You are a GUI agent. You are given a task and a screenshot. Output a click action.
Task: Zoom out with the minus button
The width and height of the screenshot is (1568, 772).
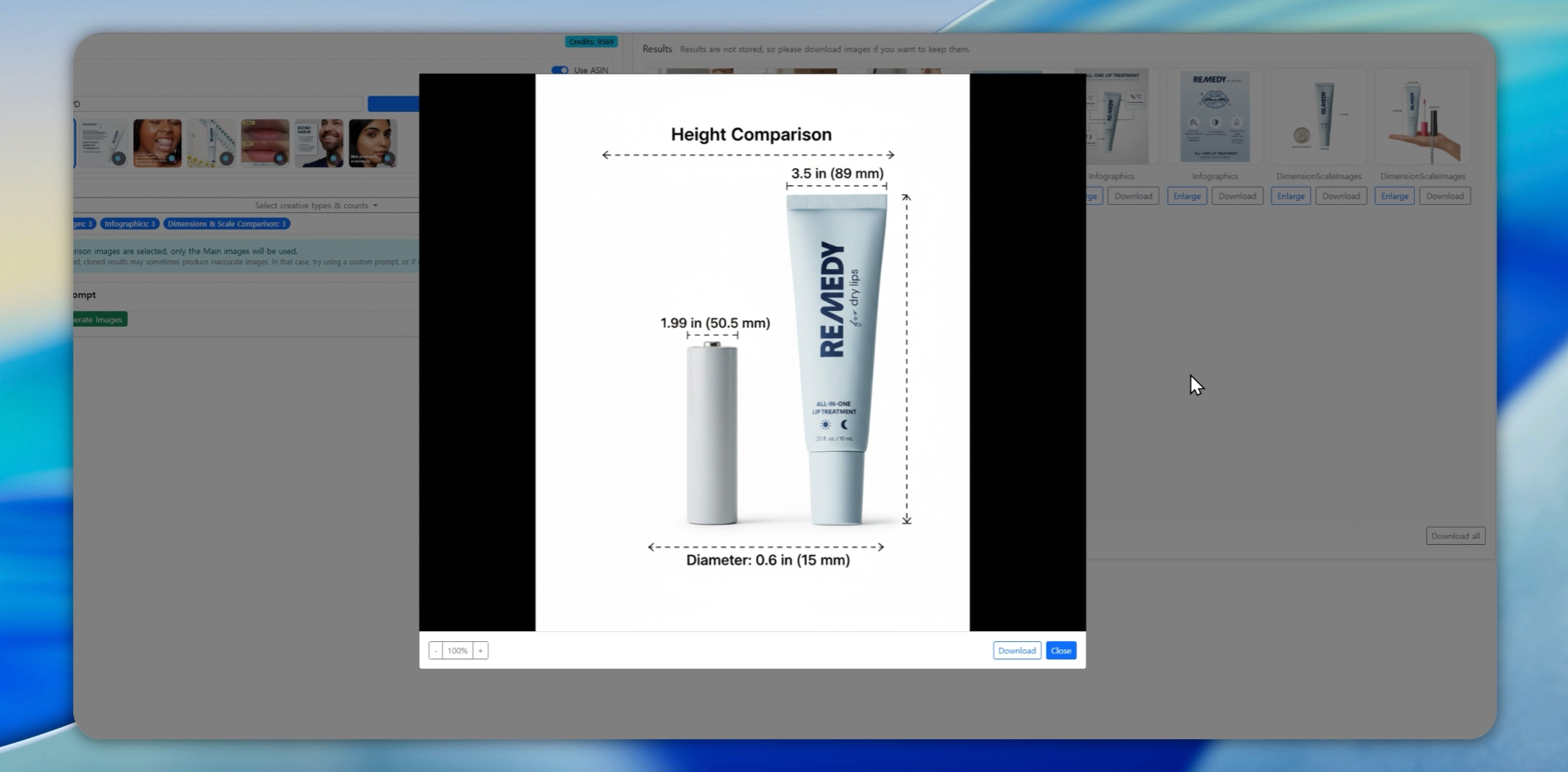[x=436, y=651]
